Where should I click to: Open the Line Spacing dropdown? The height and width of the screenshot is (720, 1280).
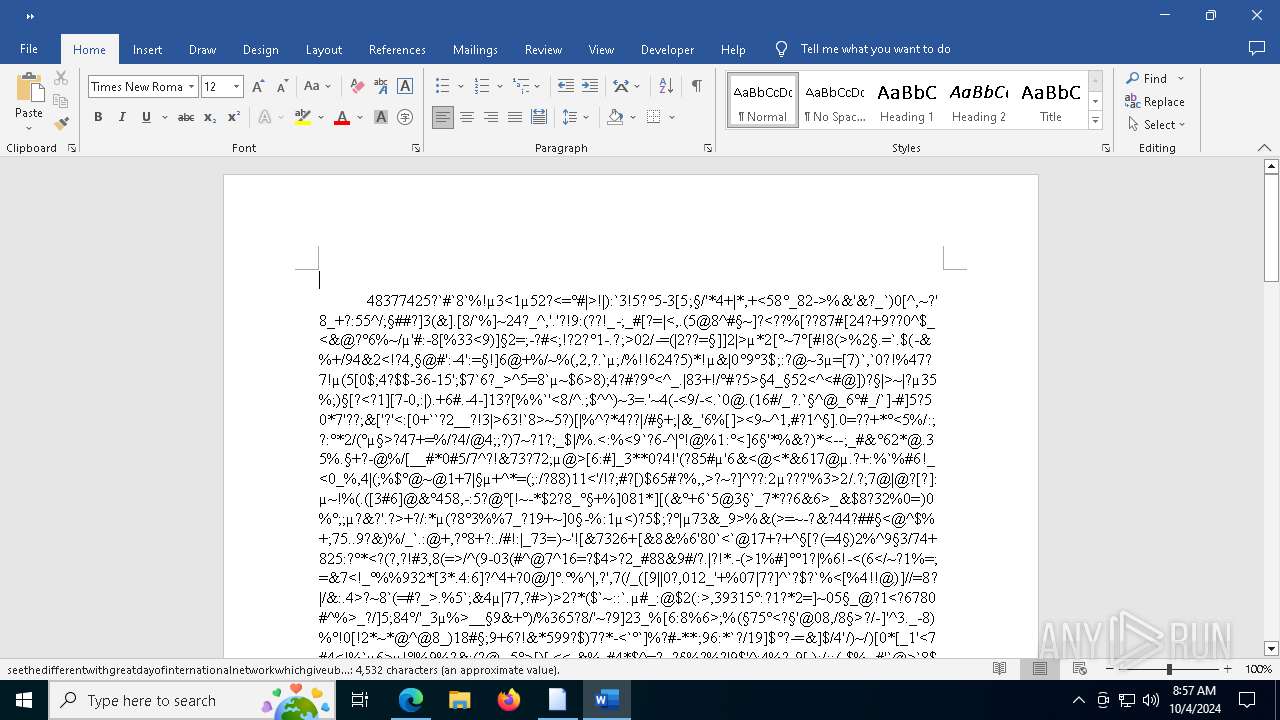click(x=575, y=117)
